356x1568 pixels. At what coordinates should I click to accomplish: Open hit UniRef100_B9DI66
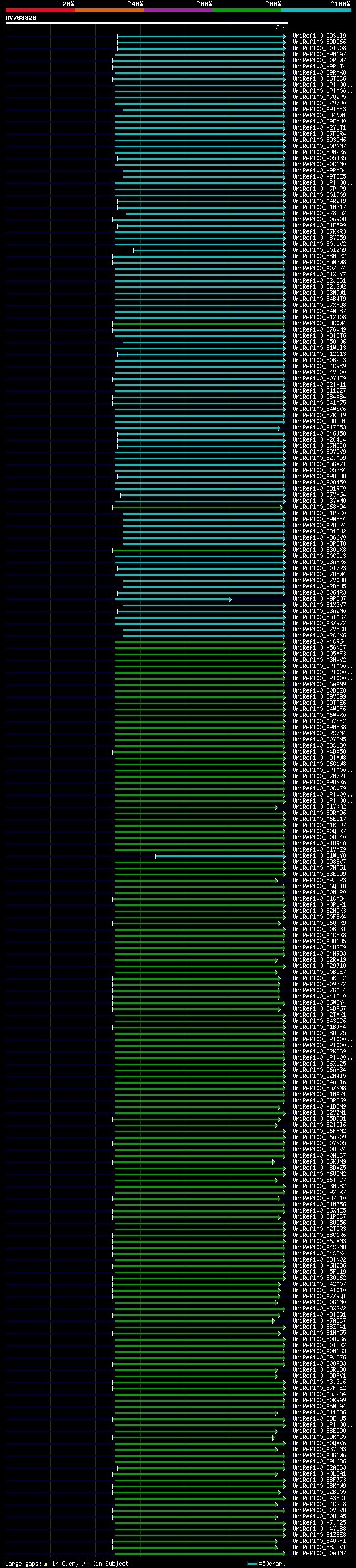319,42
